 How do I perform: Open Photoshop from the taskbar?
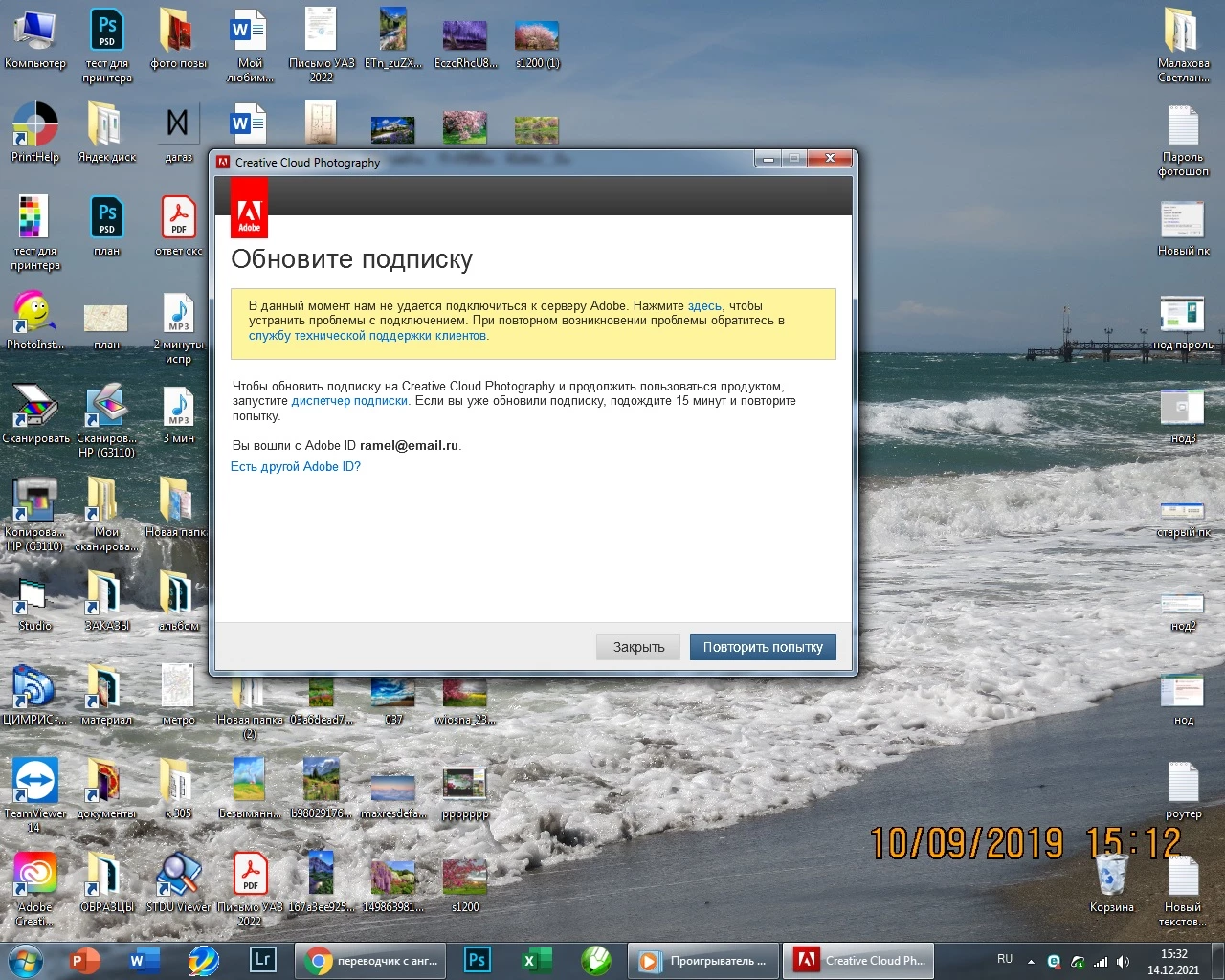click(x=477, y=960)
